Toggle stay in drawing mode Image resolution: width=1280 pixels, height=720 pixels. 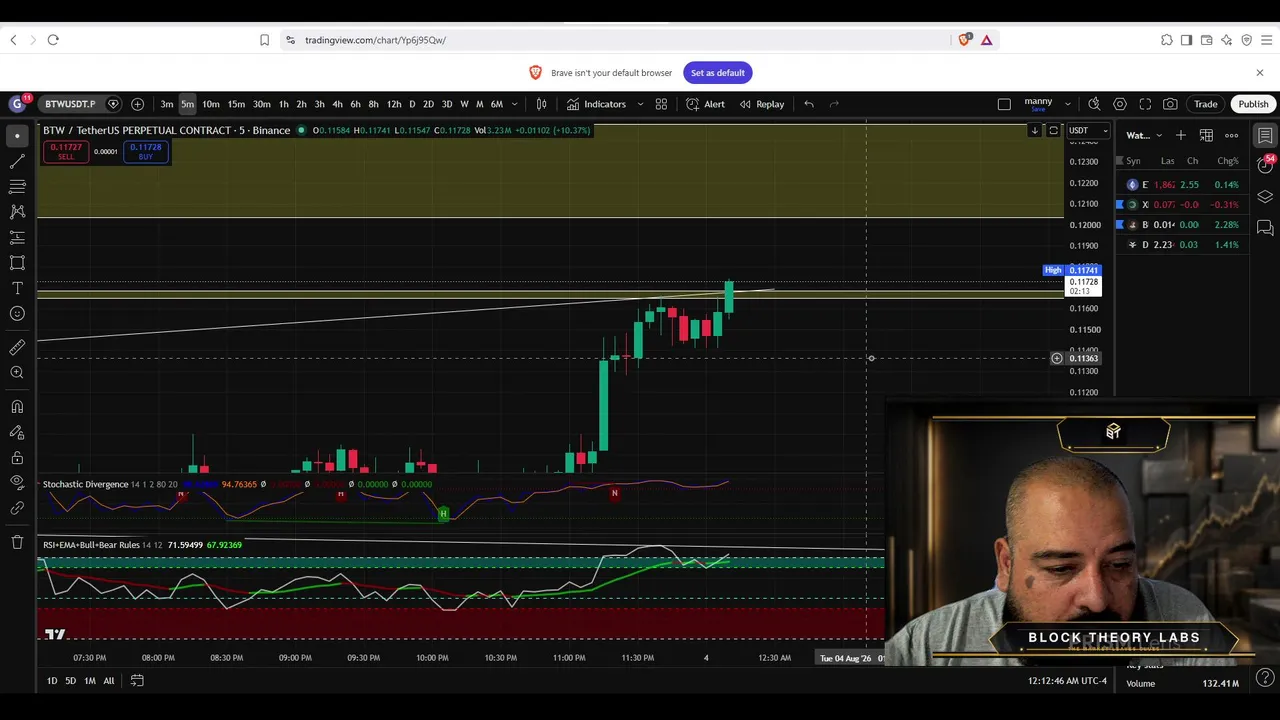coord(17,433)
